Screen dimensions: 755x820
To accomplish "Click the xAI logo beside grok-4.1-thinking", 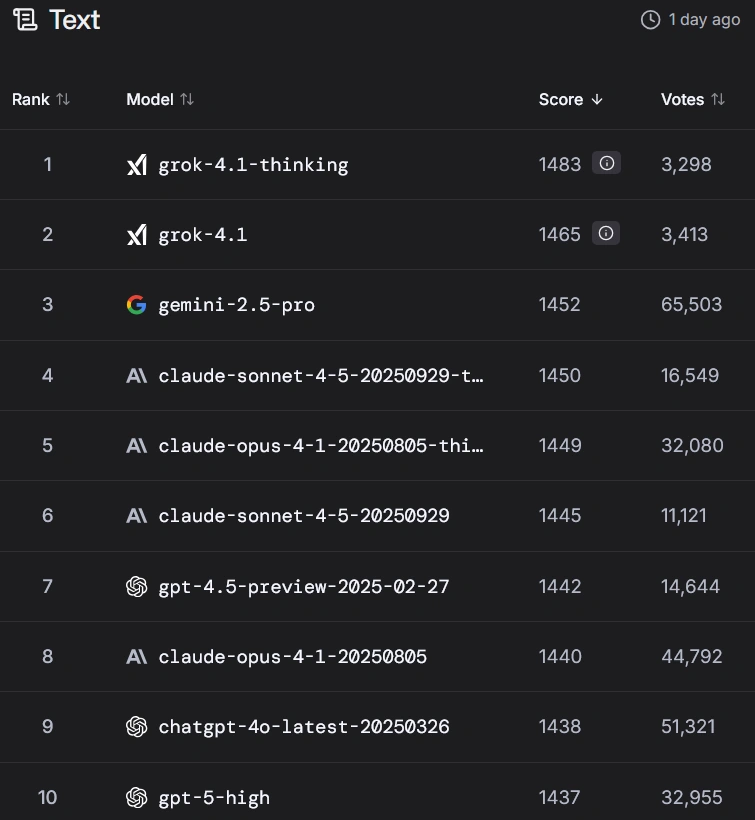I will [x=137, y=165].
